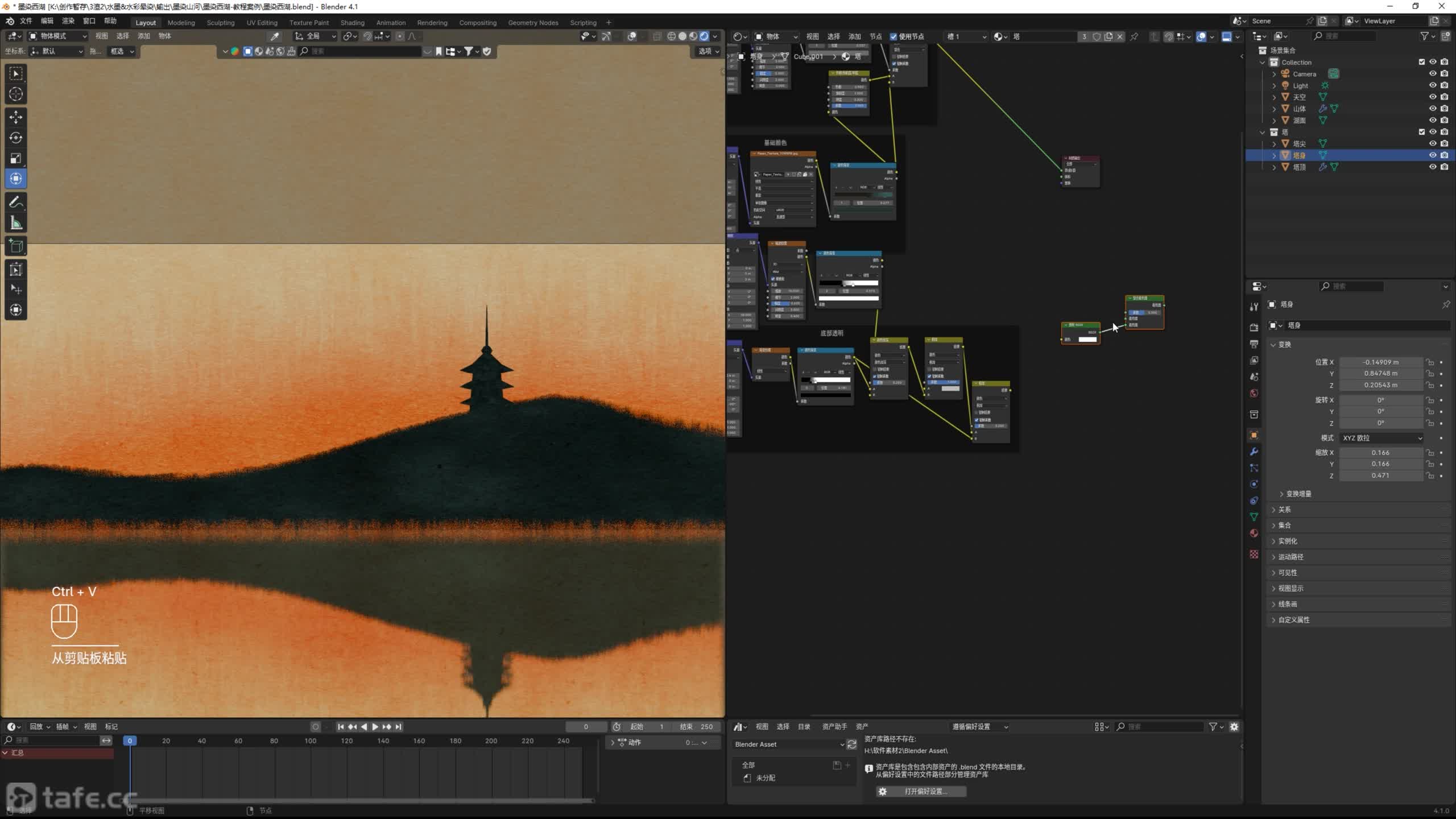
Task: Expand the 关系 panel
Action: [x=1284, y=510]
